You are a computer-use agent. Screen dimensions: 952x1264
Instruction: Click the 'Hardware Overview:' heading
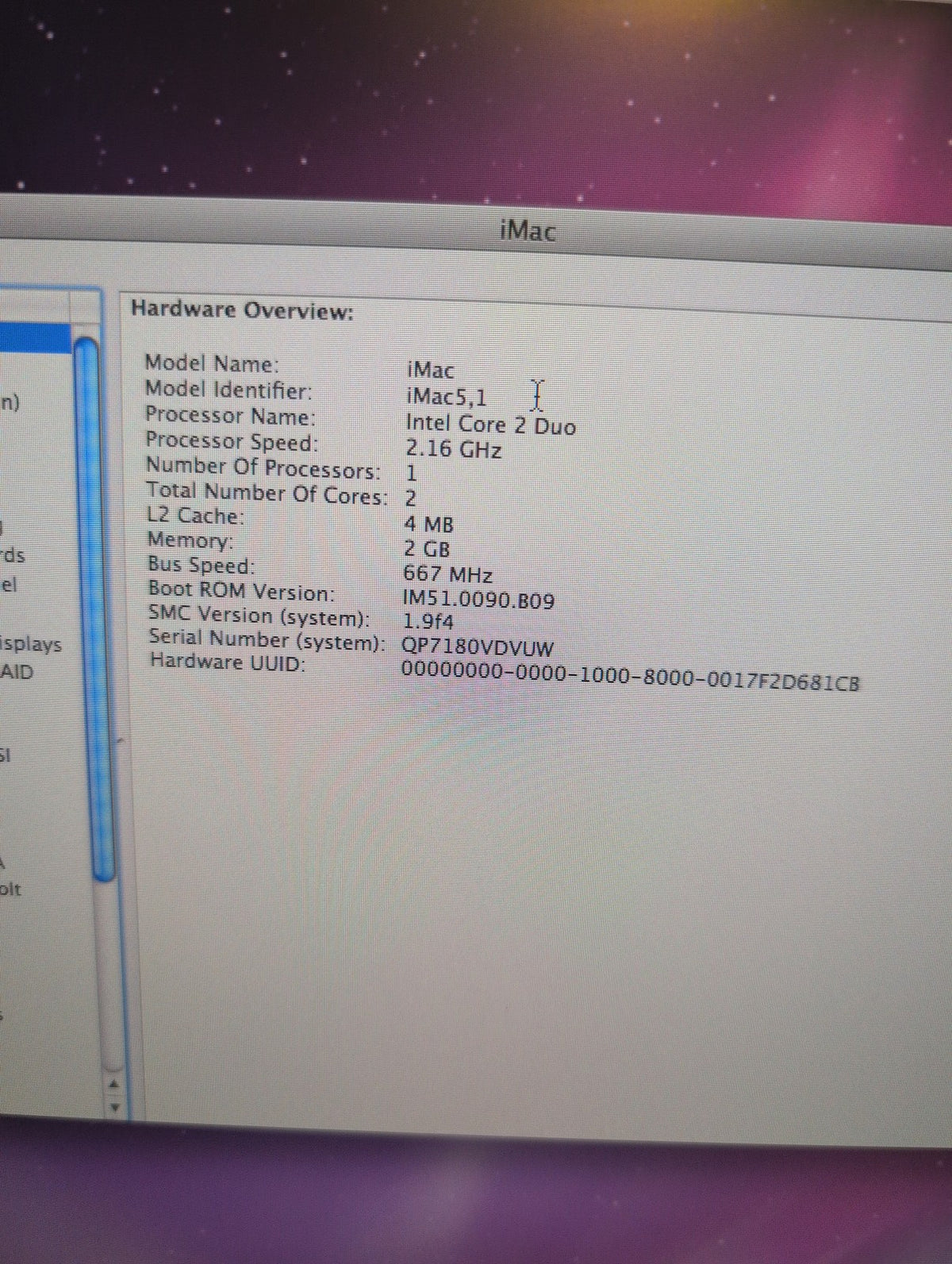click(x=242, y=309)
